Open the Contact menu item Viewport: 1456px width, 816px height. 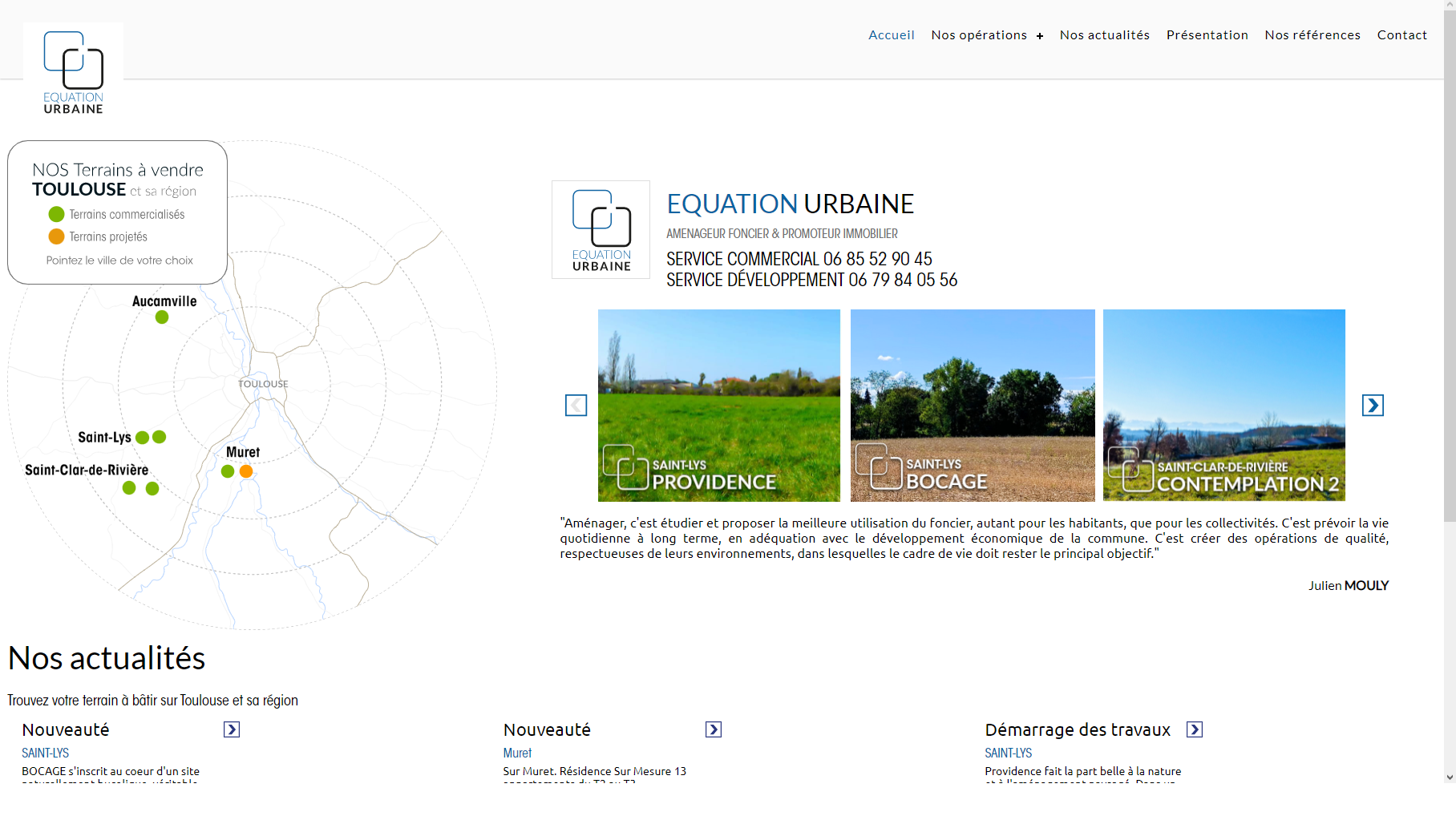1401,34
